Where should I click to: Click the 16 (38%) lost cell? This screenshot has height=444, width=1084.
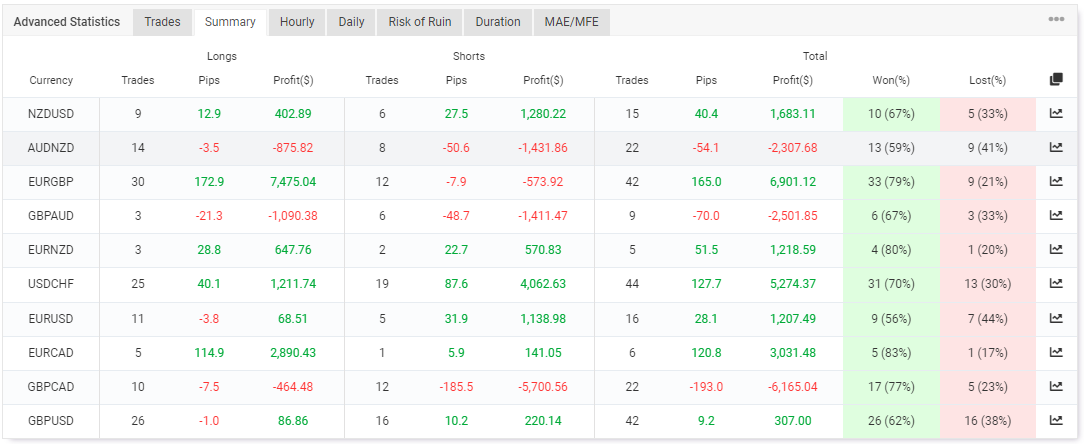987,420
